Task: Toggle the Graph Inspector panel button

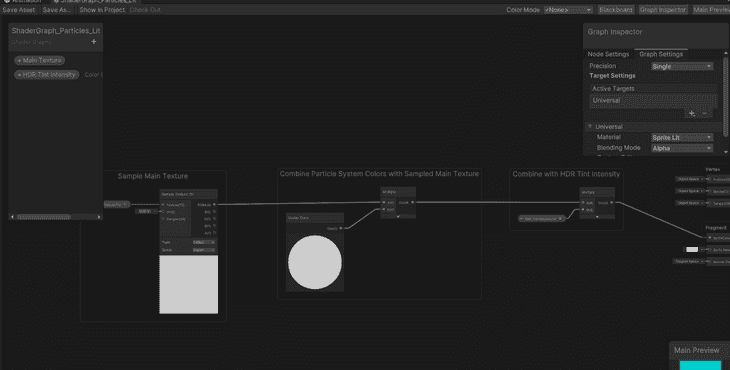Action: point(662,9)
